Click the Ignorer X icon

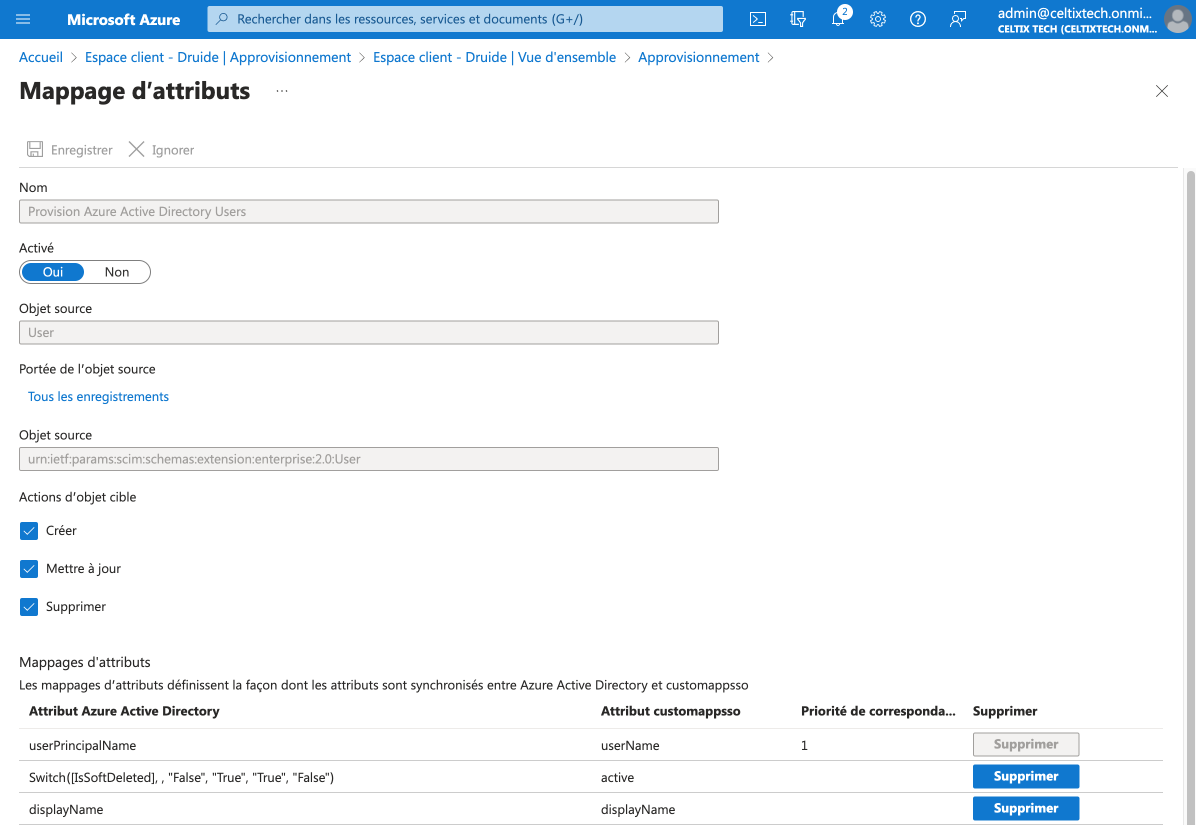click(x=137, y=149)
